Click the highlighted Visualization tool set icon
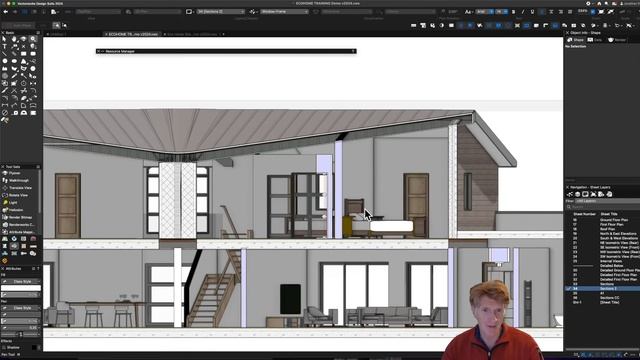This screenshot has height=360, width=640. (14, 246)
